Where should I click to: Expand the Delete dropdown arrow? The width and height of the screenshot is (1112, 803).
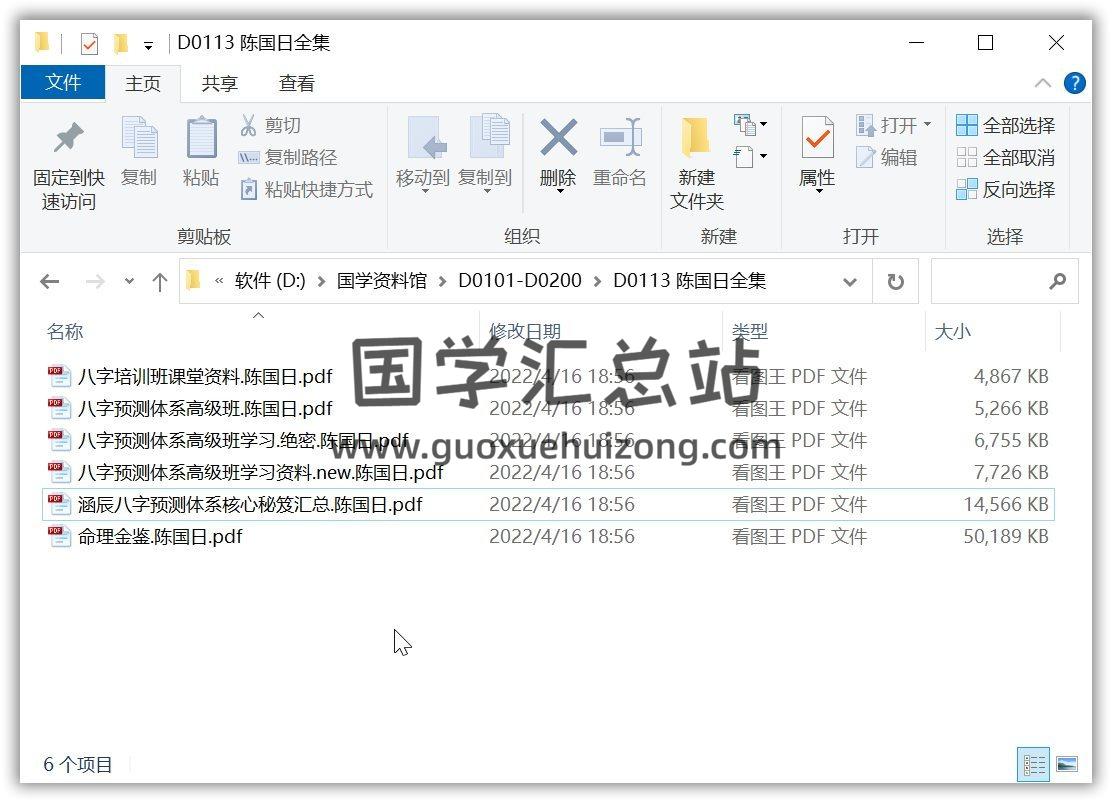tap(559, 192)
